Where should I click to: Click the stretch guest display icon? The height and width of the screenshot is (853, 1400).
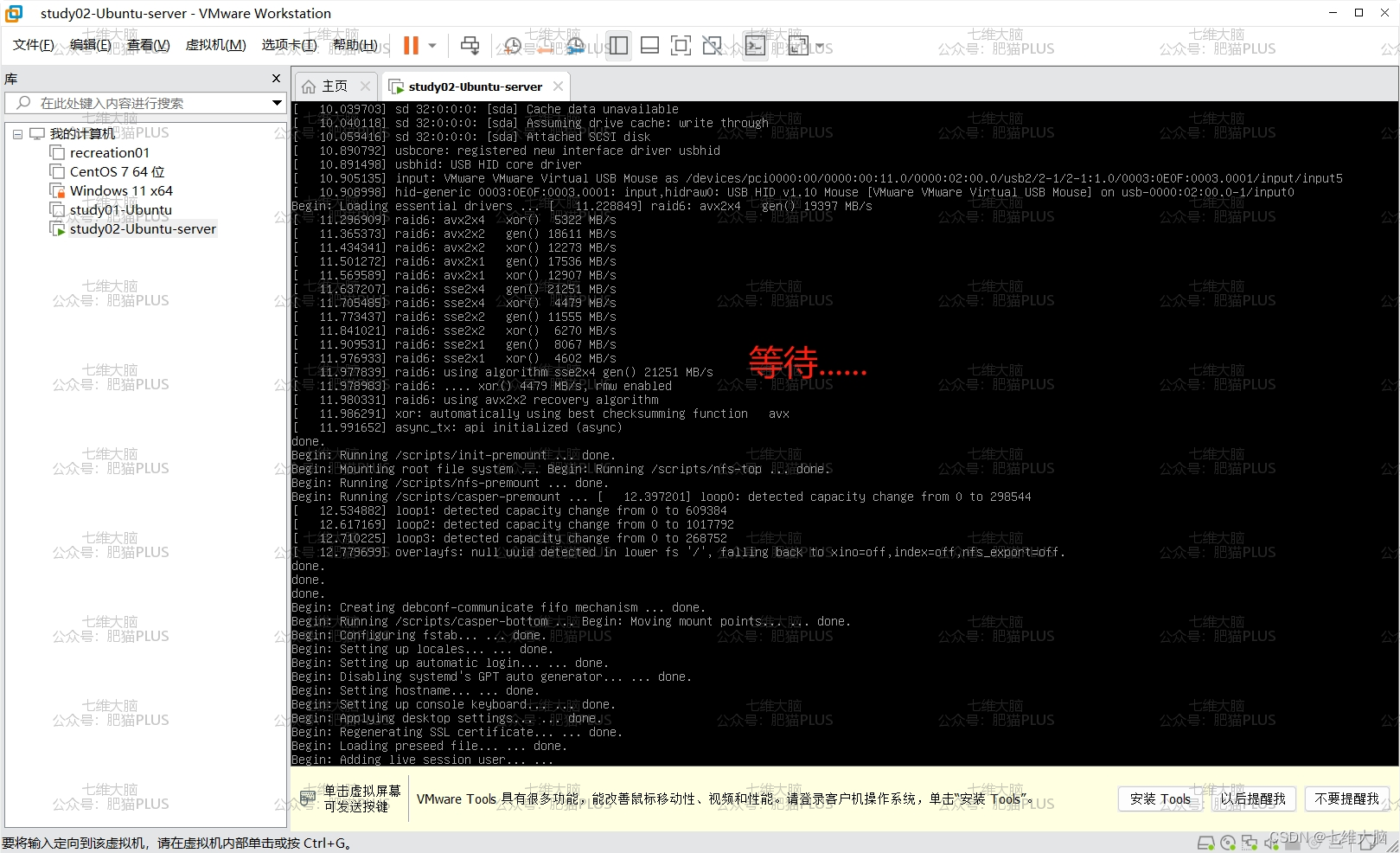pyautogui.click(x=798, y=46)
